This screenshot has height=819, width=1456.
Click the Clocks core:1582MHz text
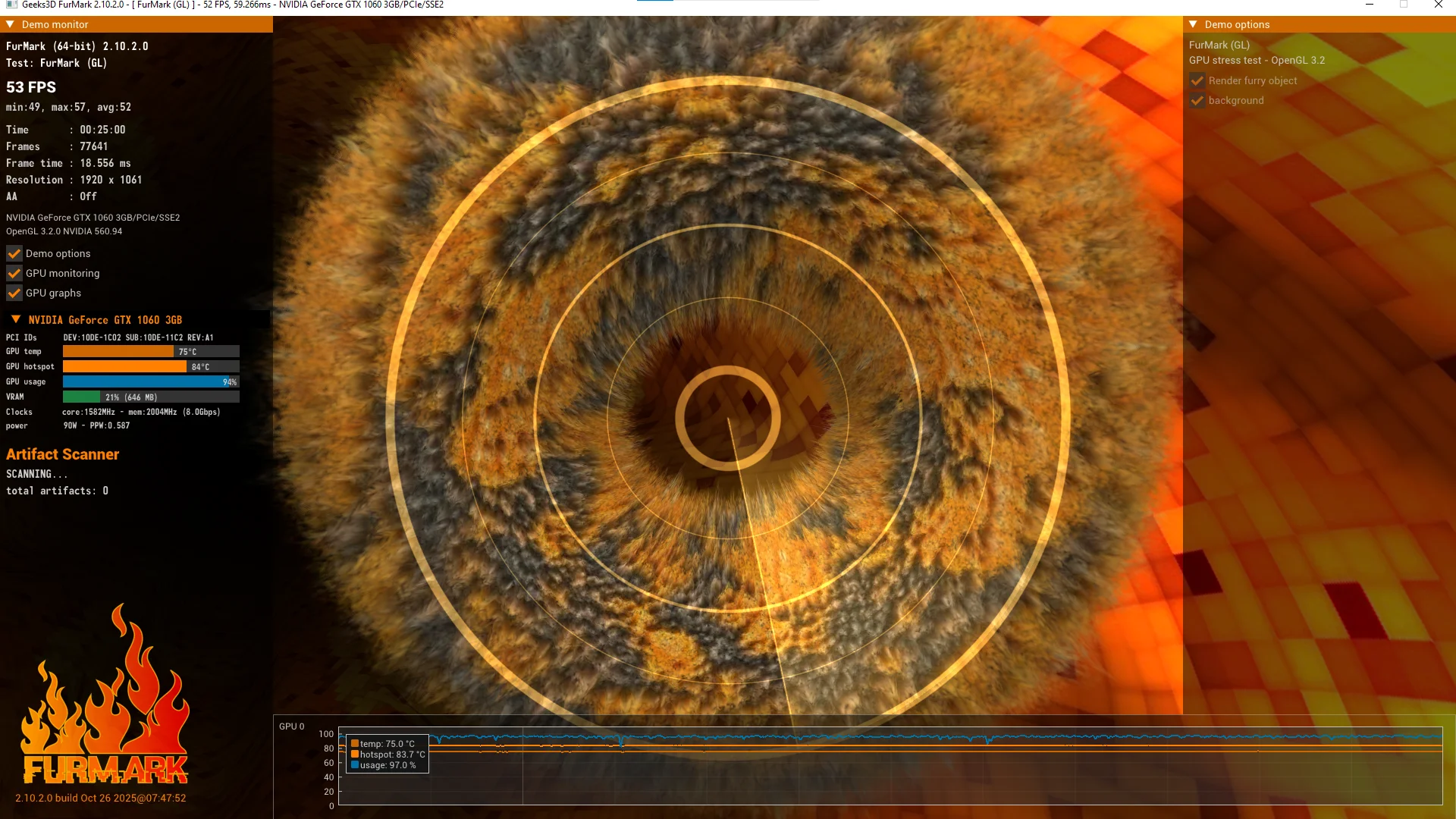pyautogui.click(x=142, y=412)
